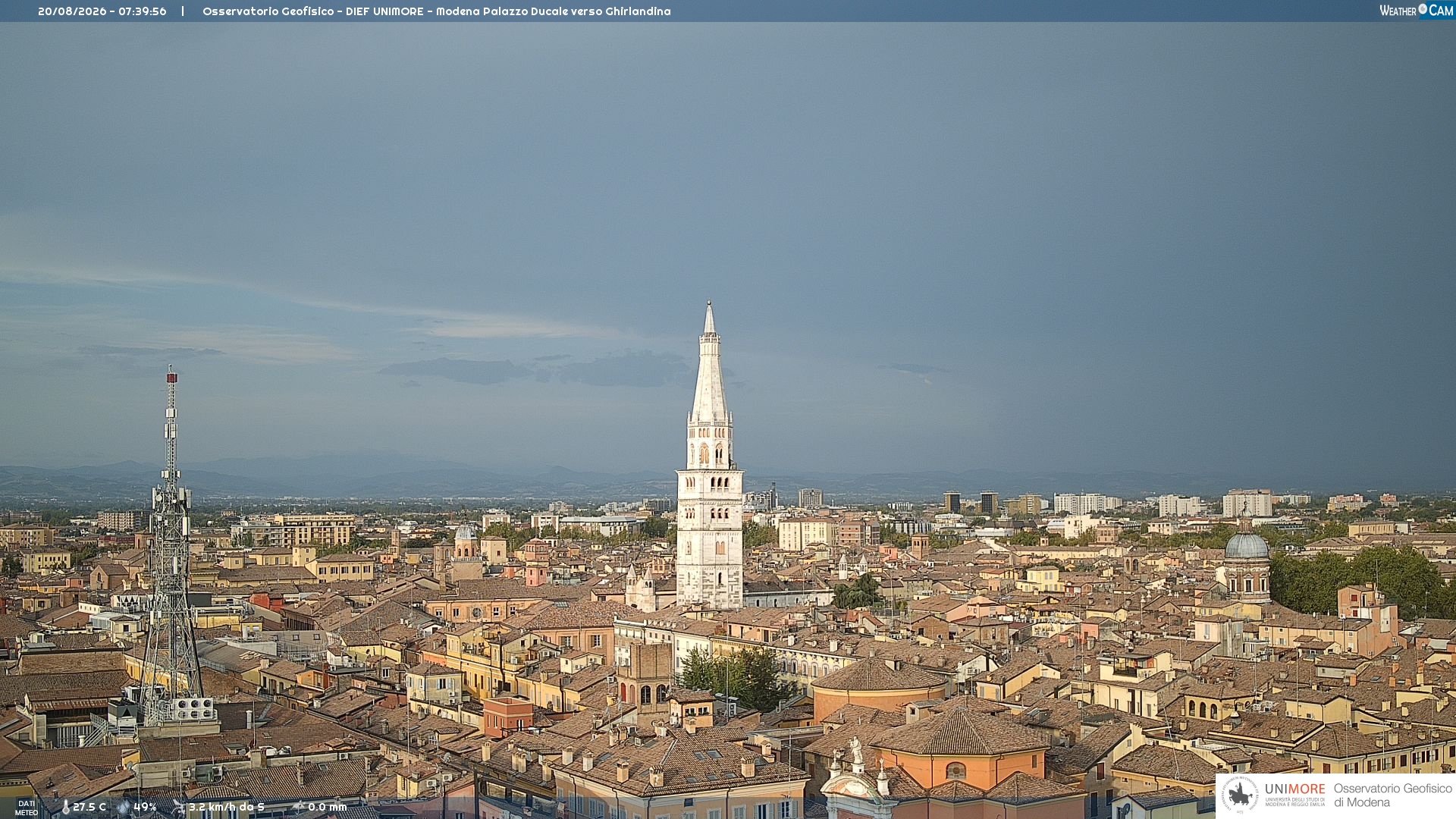Image resolution: width=1456 pixels, height=819 pixels.
Task: Click Modena Palazzo Ducale verso Ghirlandina text
Action: coord(554,11)
